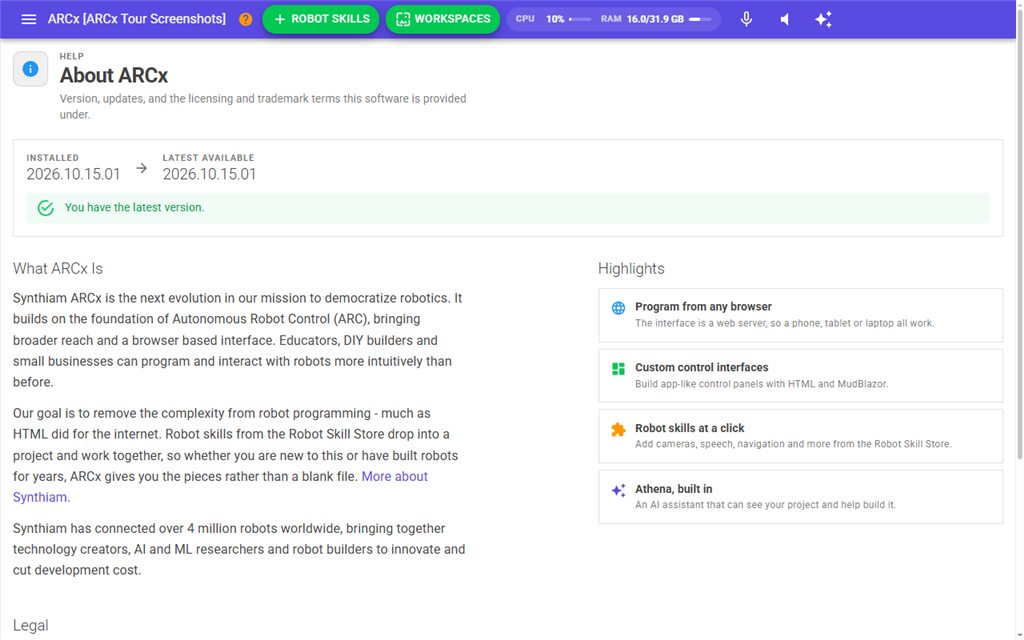
Task: Click the Legal section heading
Action: 31,626
